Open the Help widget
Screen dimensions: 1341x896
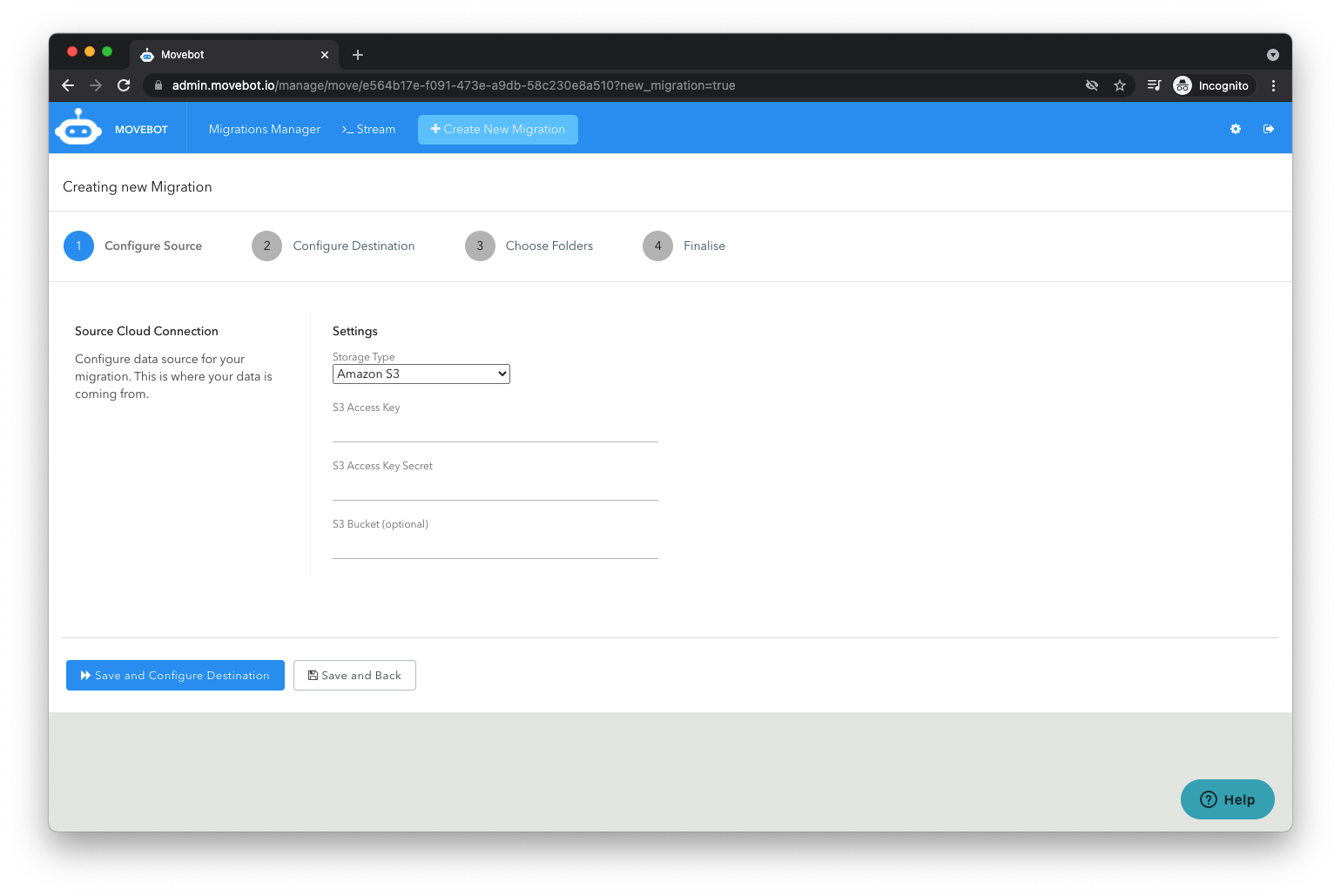pos(1228,799)
